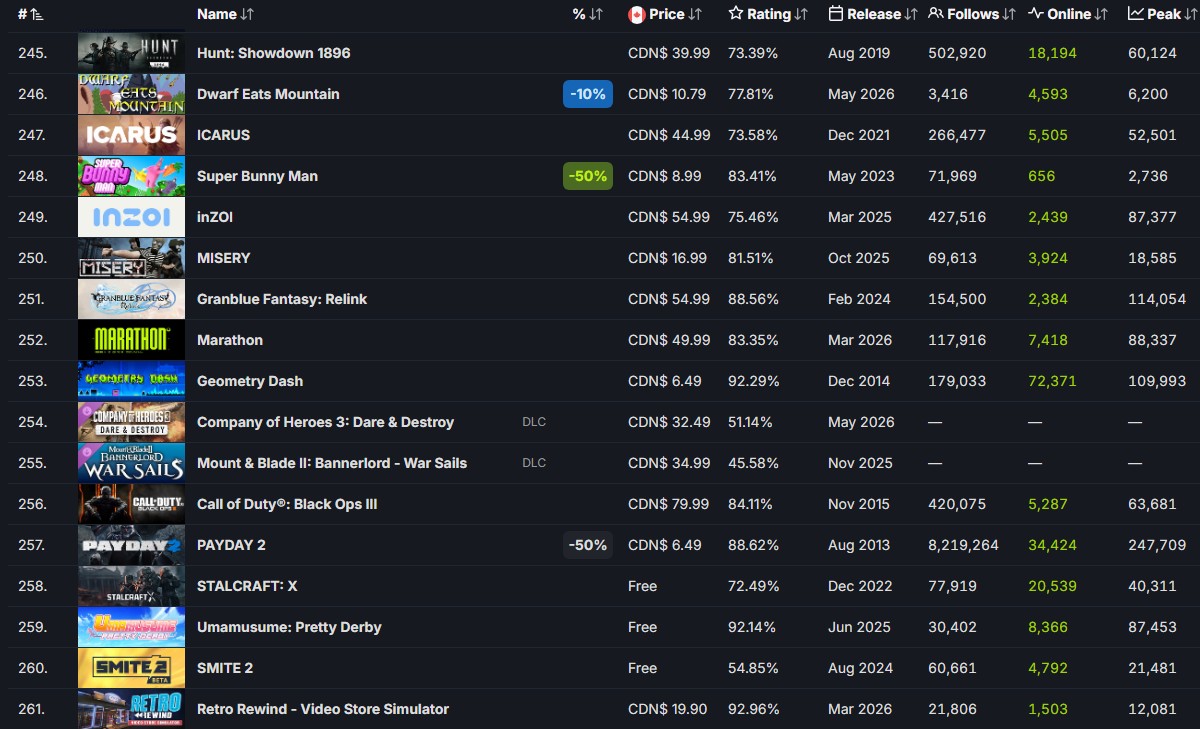This screenshot has width=1200, height=729.
Task: Click the DLC tag on Bannerlord War Sails
Action: click(x=534, y=463)
